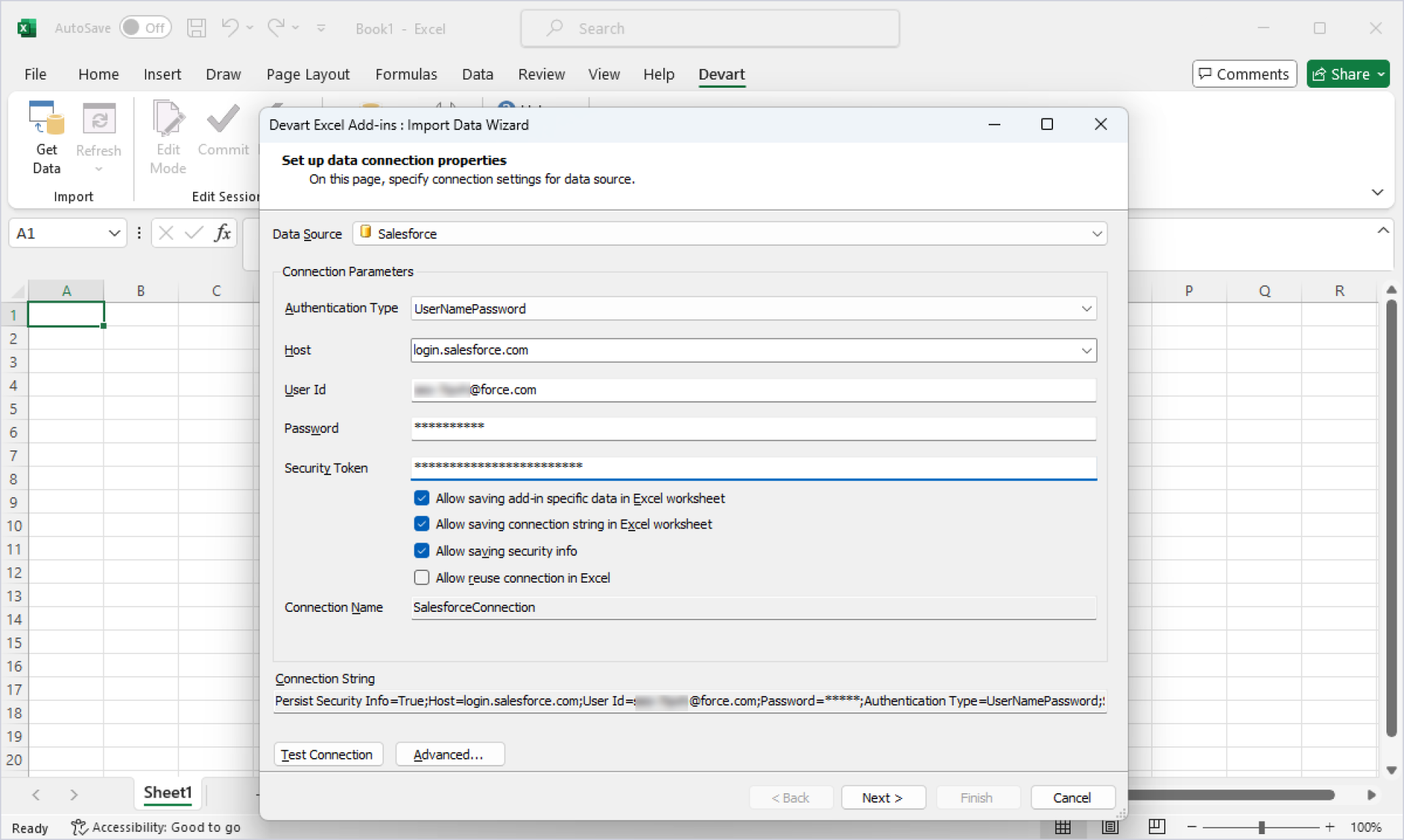This screenshot has height=840, width=1404.
Task: Click the search magnifier icon
Action: click(x=555, y=28)
